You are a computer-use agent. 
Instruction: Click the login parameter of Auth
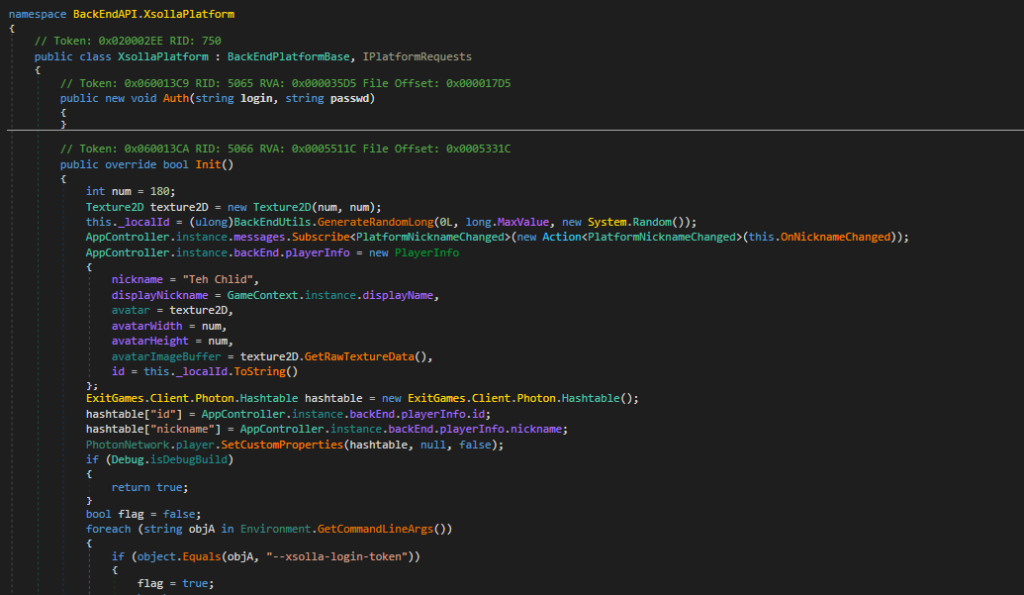pyautogui.click(x=256, y=98)
